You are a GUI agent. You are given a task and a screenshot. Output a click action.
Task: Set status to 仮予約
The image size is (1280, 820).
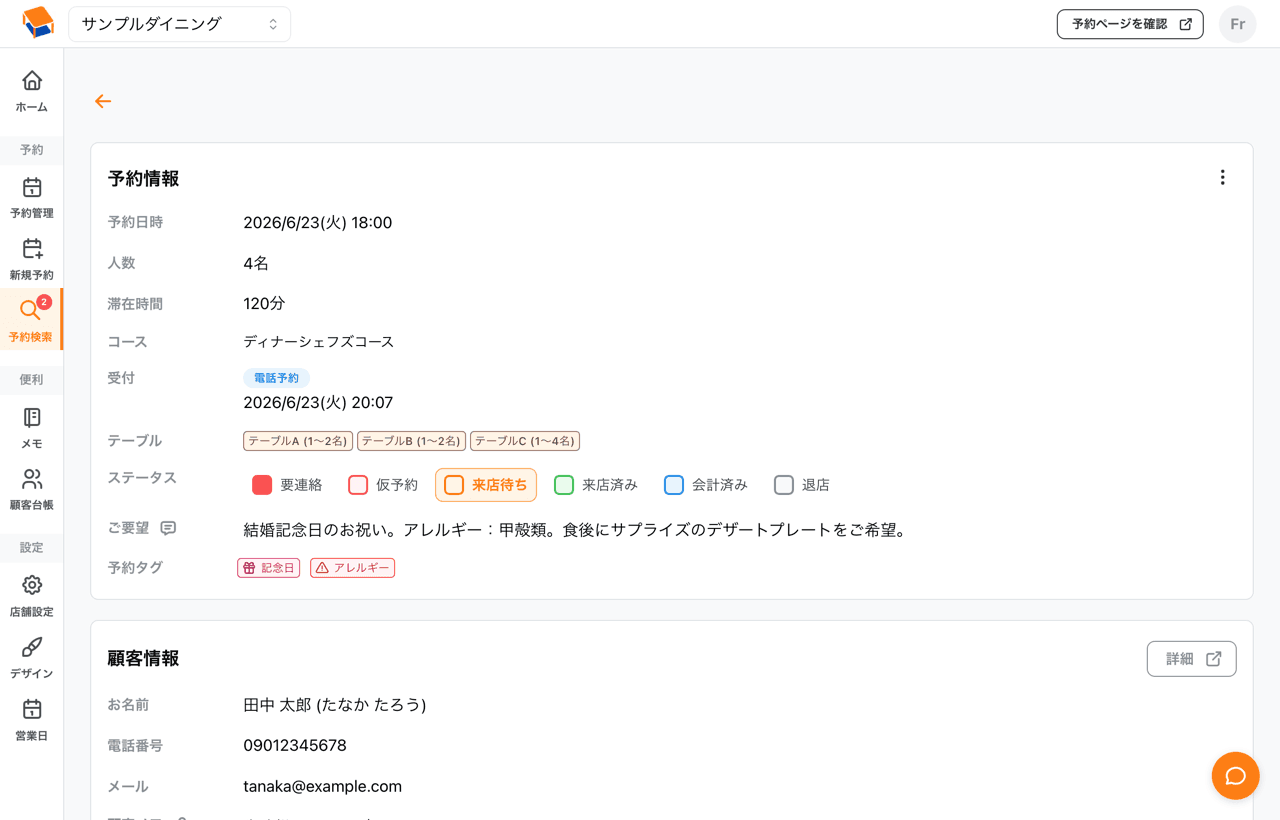click(x=383, y=485)
